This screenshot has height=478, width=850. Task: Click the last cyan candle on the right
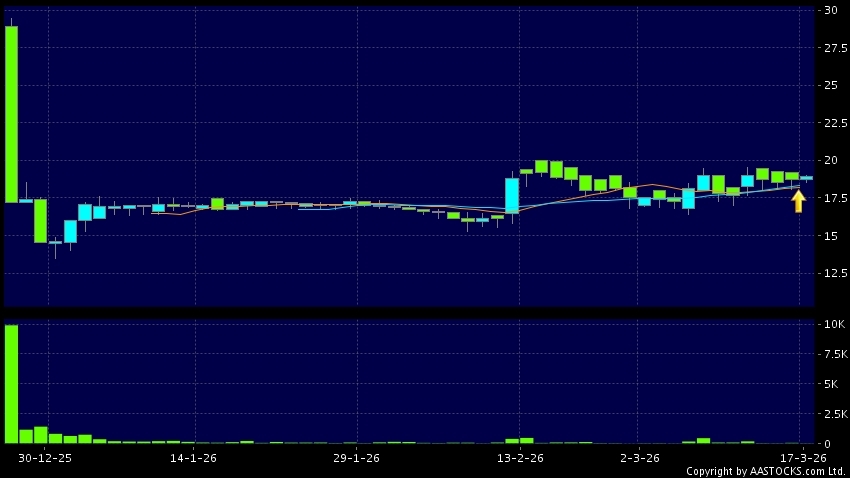806,177
